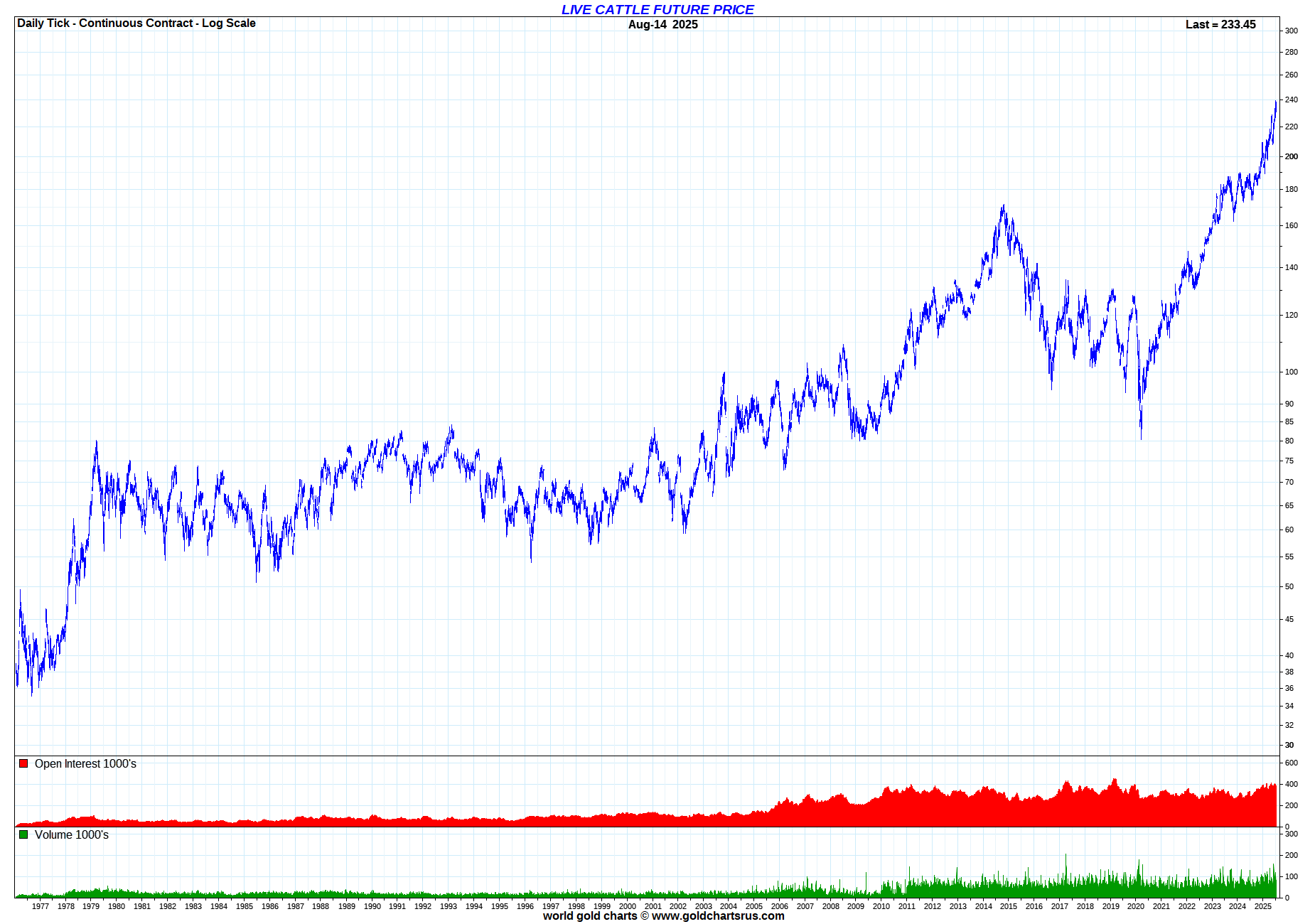Click the 1995 year label on axis
This screenshot has width=1315, height=924.
point(500,906)
